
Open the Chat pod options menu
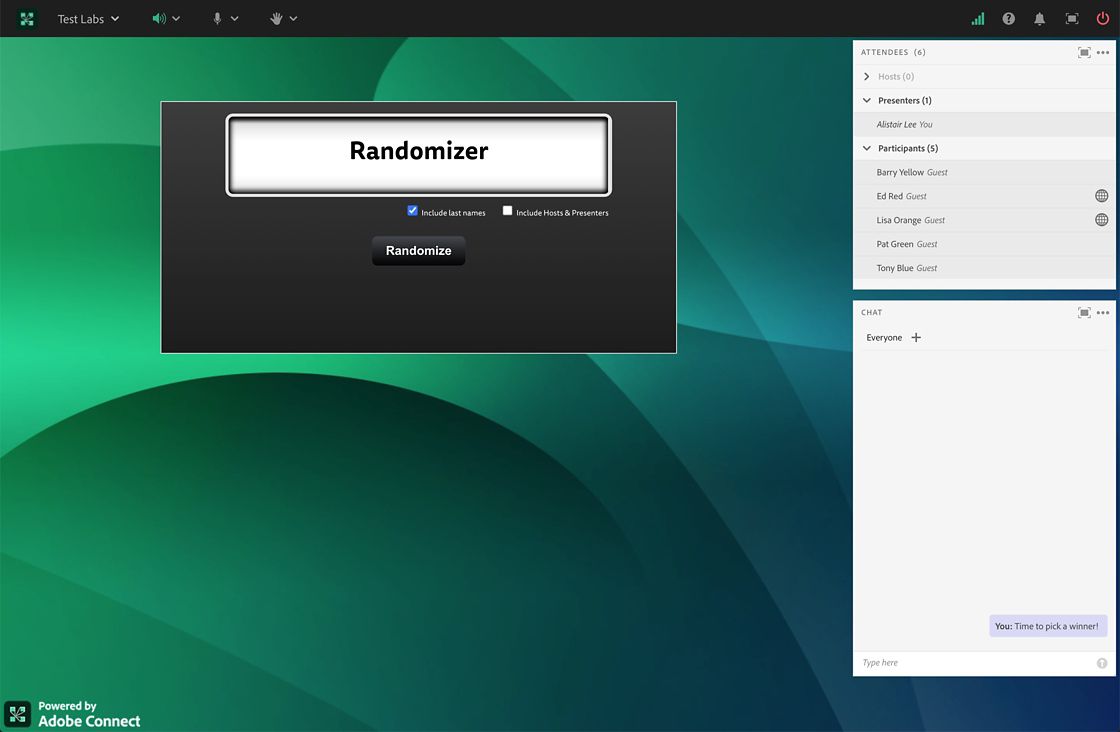coord(1103,312)
